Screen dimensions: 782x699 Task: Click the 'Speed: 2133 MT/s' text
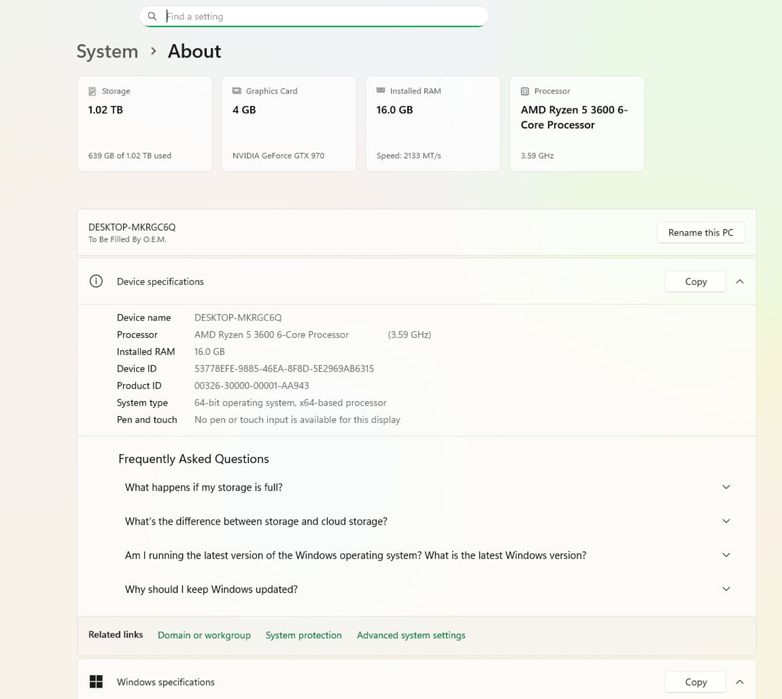pyautogui.click(x=409, y=156)
